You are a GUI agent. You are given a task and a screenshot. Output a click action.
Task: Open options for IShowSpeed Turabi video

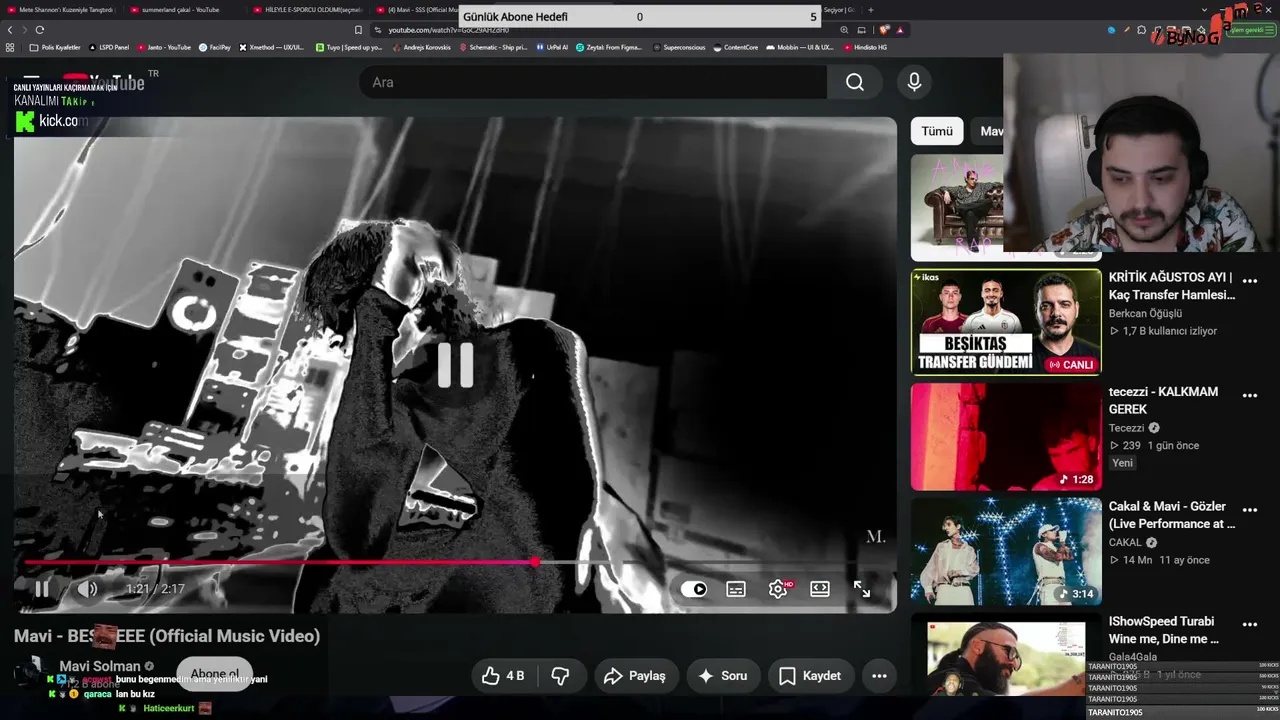(1250, 625)
